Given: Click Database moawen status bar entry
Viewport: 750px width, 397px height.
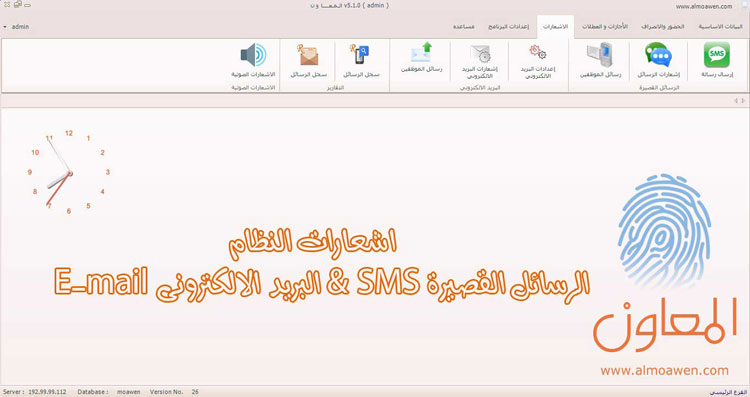Looking at the screenshot, I should [109, 392].
